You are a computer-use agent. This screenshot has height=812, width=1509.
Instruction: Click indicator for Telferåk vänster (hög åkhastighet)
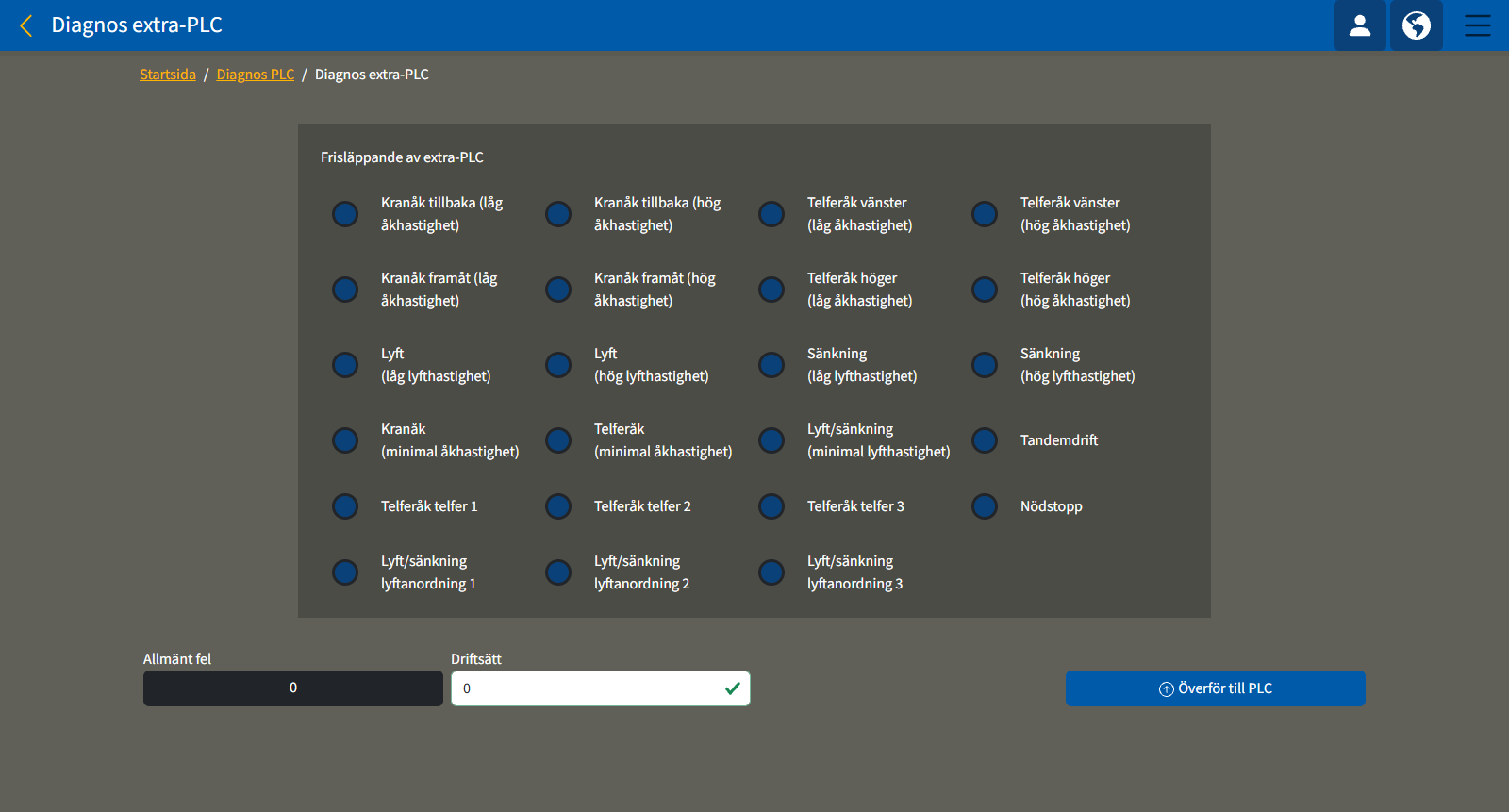[x=985, y=214]
